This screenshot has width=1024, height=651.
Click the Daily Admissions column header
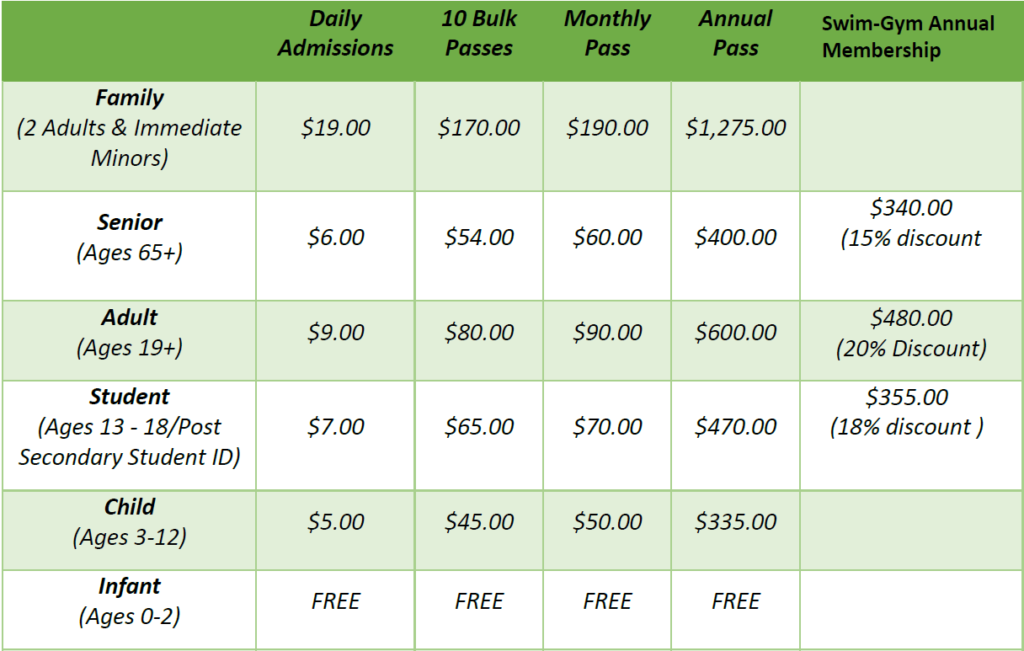click(x=336, y=34)
